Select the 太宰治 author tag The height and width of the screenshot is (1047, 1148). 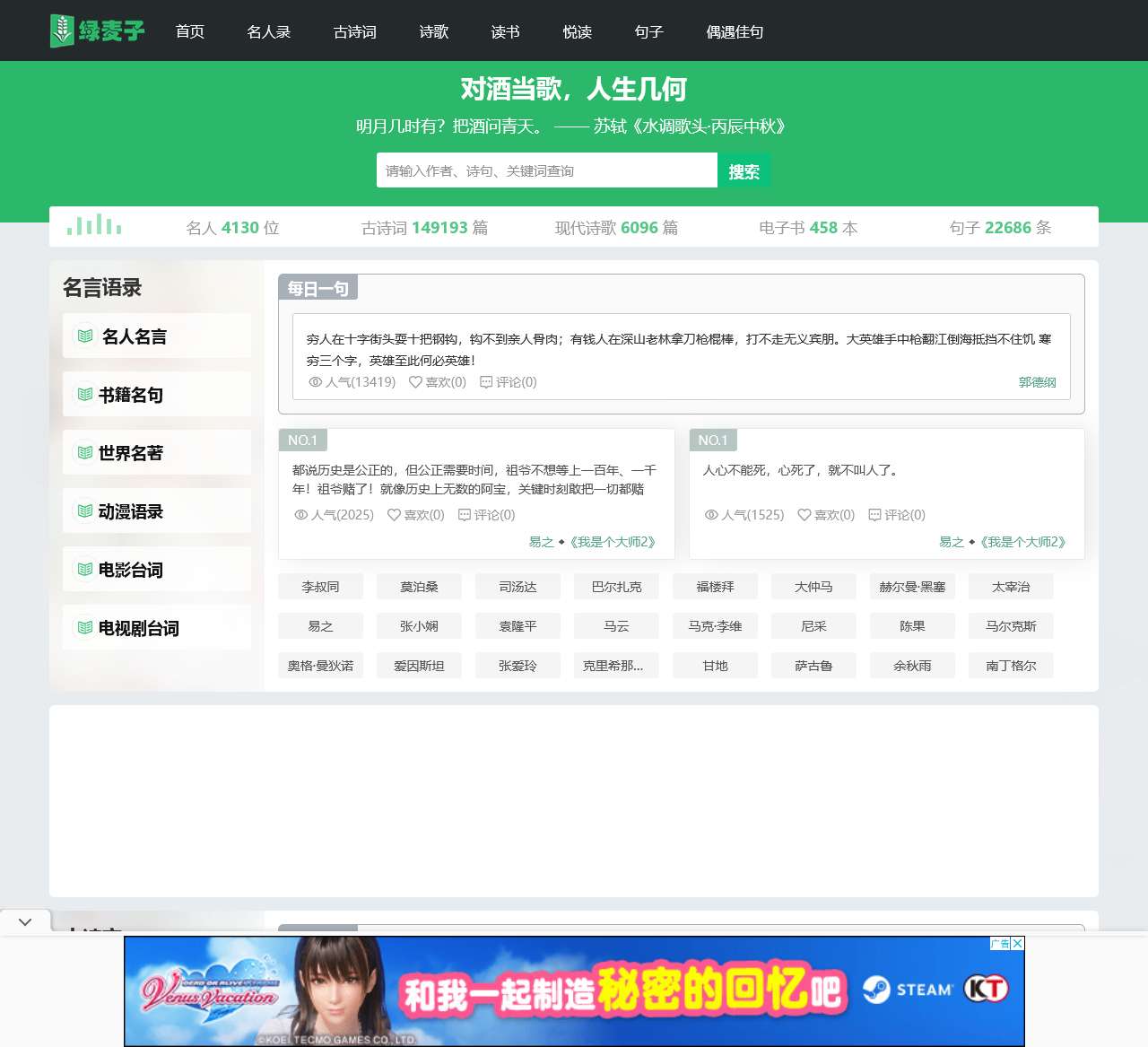[1011, 587]
